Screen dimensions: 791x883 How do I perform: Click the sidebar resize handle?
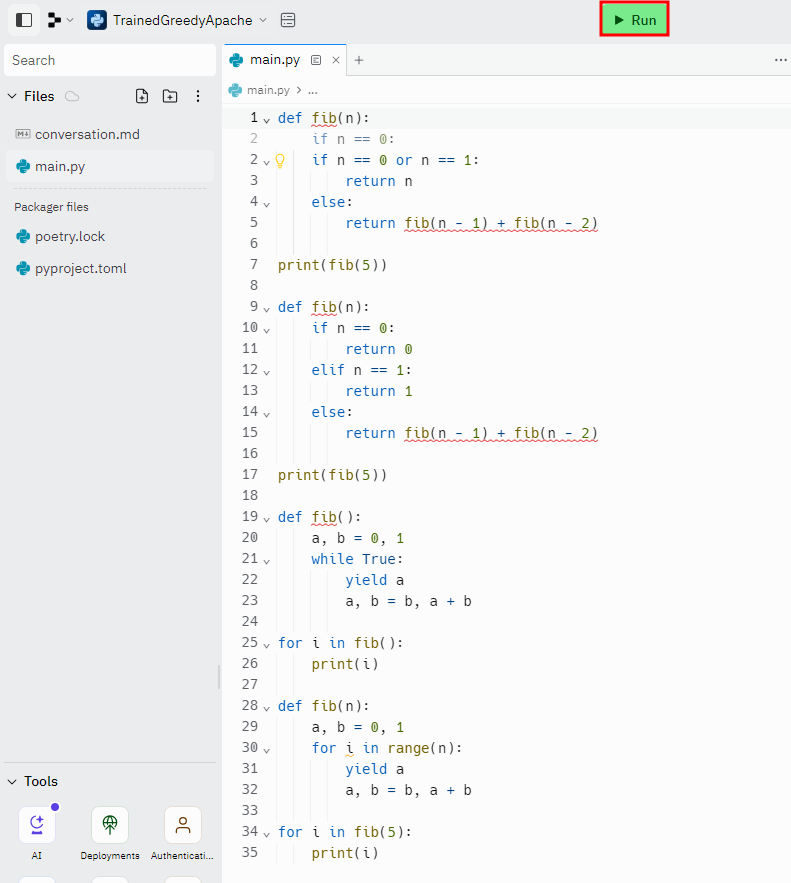pos(219,677)
